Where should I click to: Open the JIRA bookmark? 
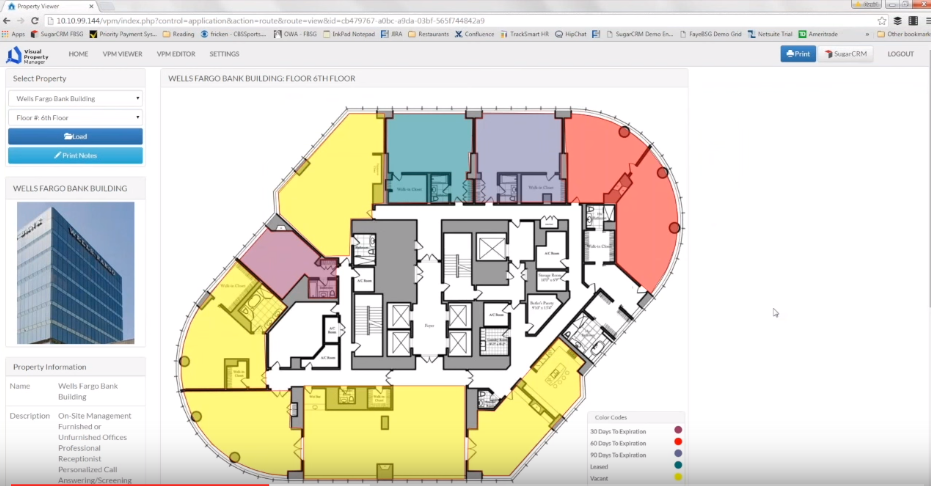point(392,34)
